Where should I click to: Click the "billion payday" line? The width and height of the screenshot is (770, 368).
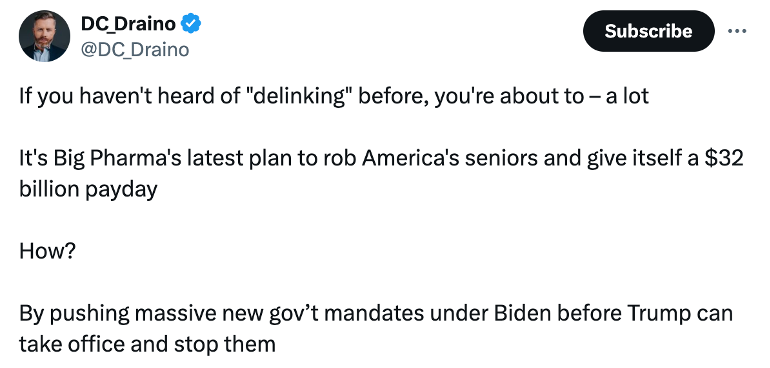pos(88,190)
